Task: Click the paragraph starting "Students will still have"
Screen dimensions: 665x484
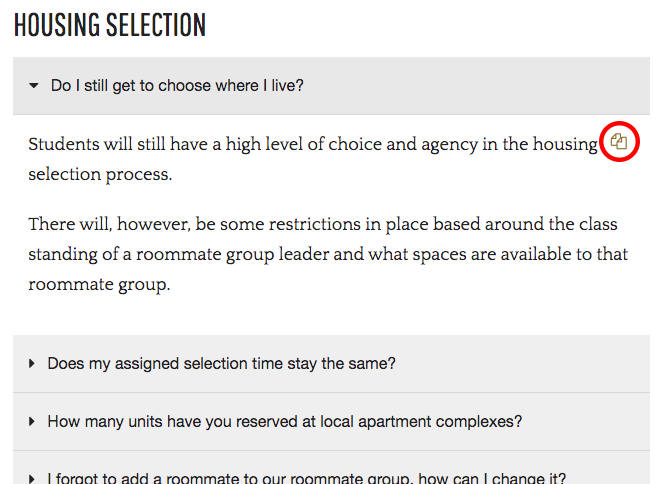Action: click(313, 159)
